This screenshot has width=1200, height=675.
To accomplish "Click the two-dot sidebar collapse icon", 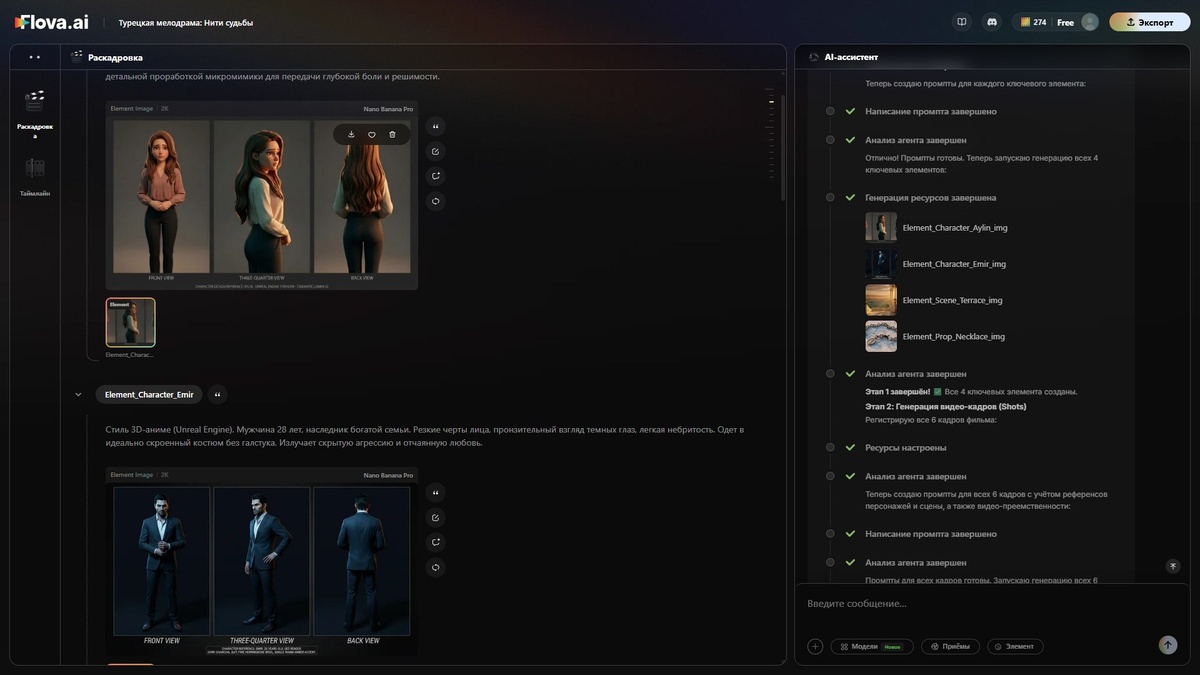I will click(35, 57).
